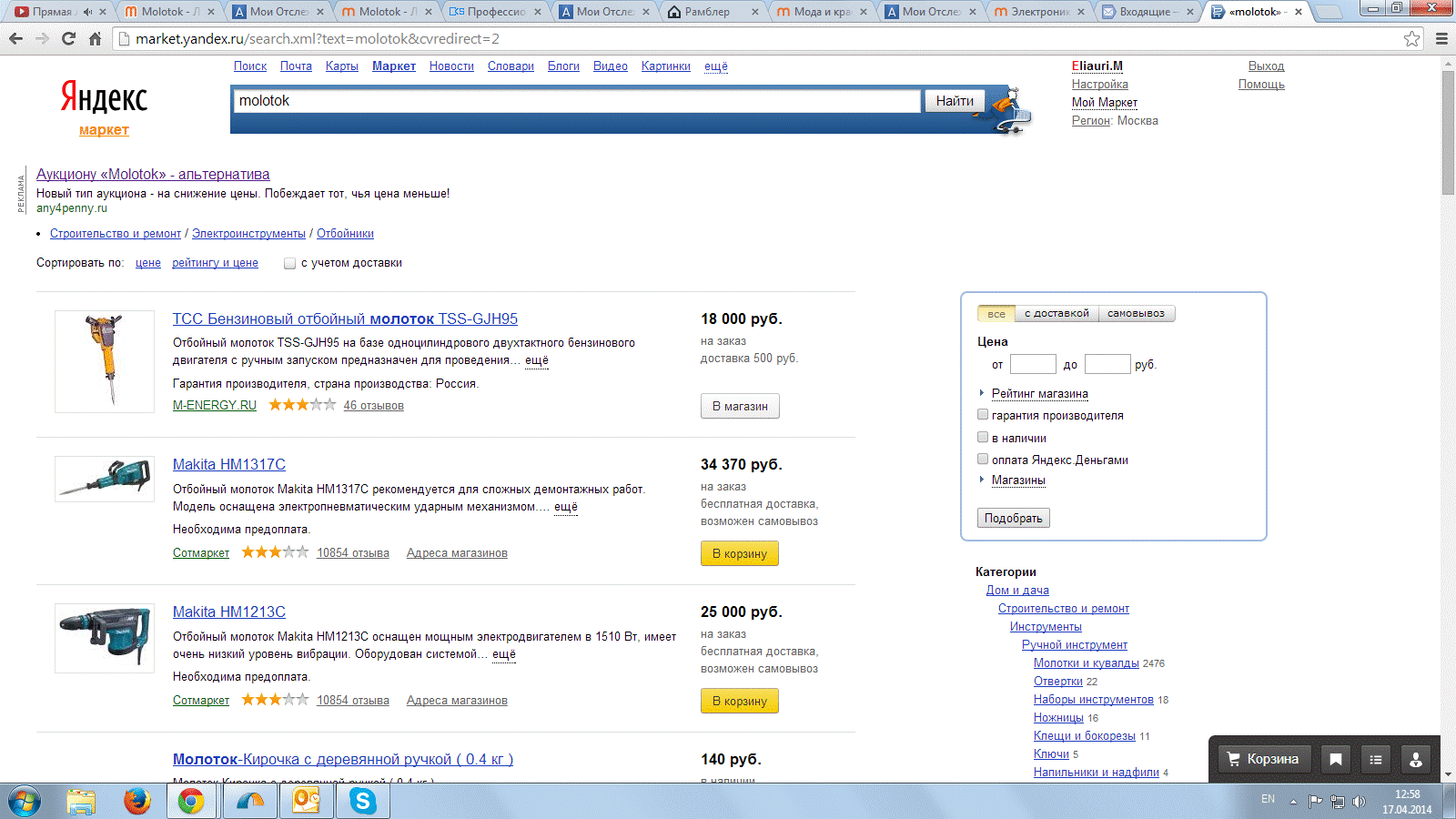The image size is (1456, 819).
Task: Toggle 'оплата Яндекс.Деньгами' checkbox
Action: (983, 460)
